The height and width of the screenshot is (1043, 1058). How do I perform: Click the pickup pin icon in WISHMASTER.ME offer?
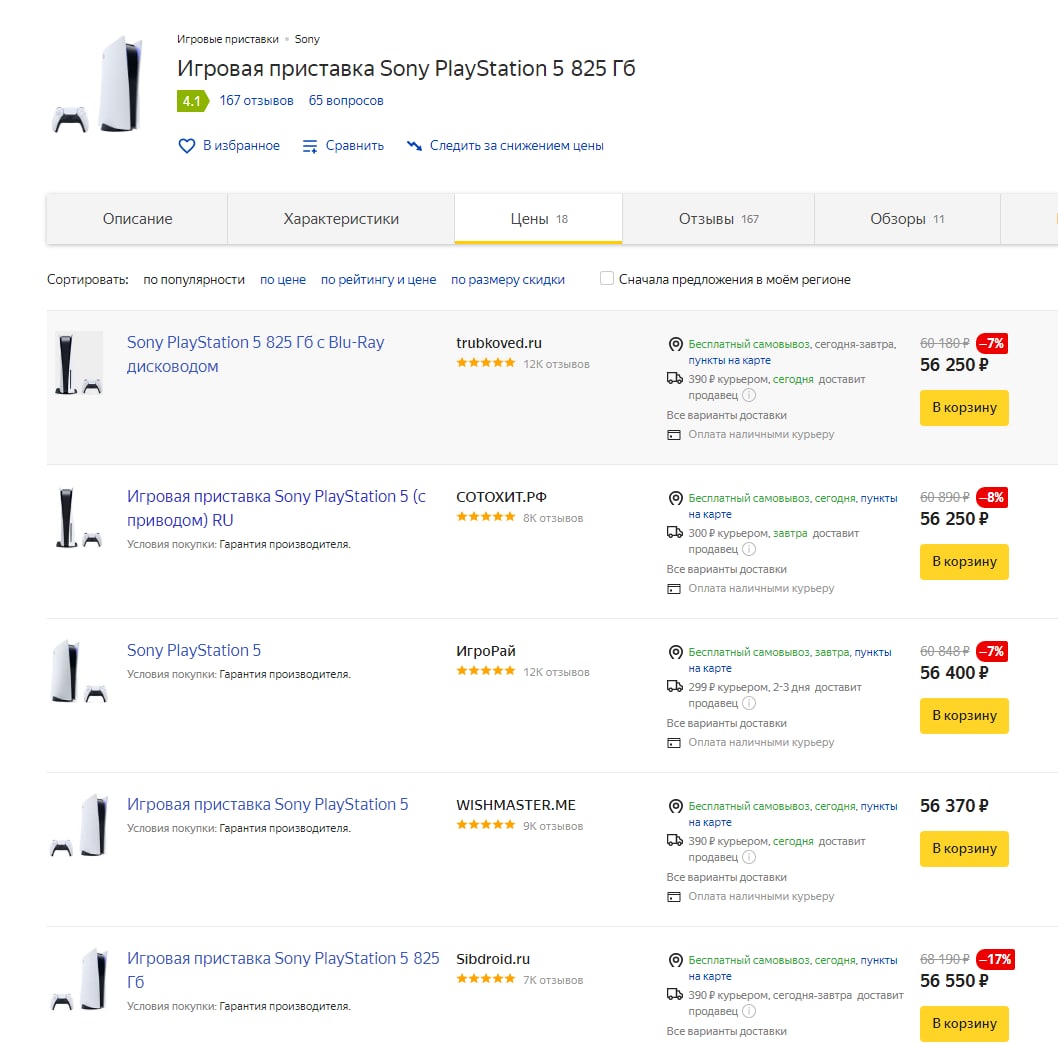click(675, 806)
